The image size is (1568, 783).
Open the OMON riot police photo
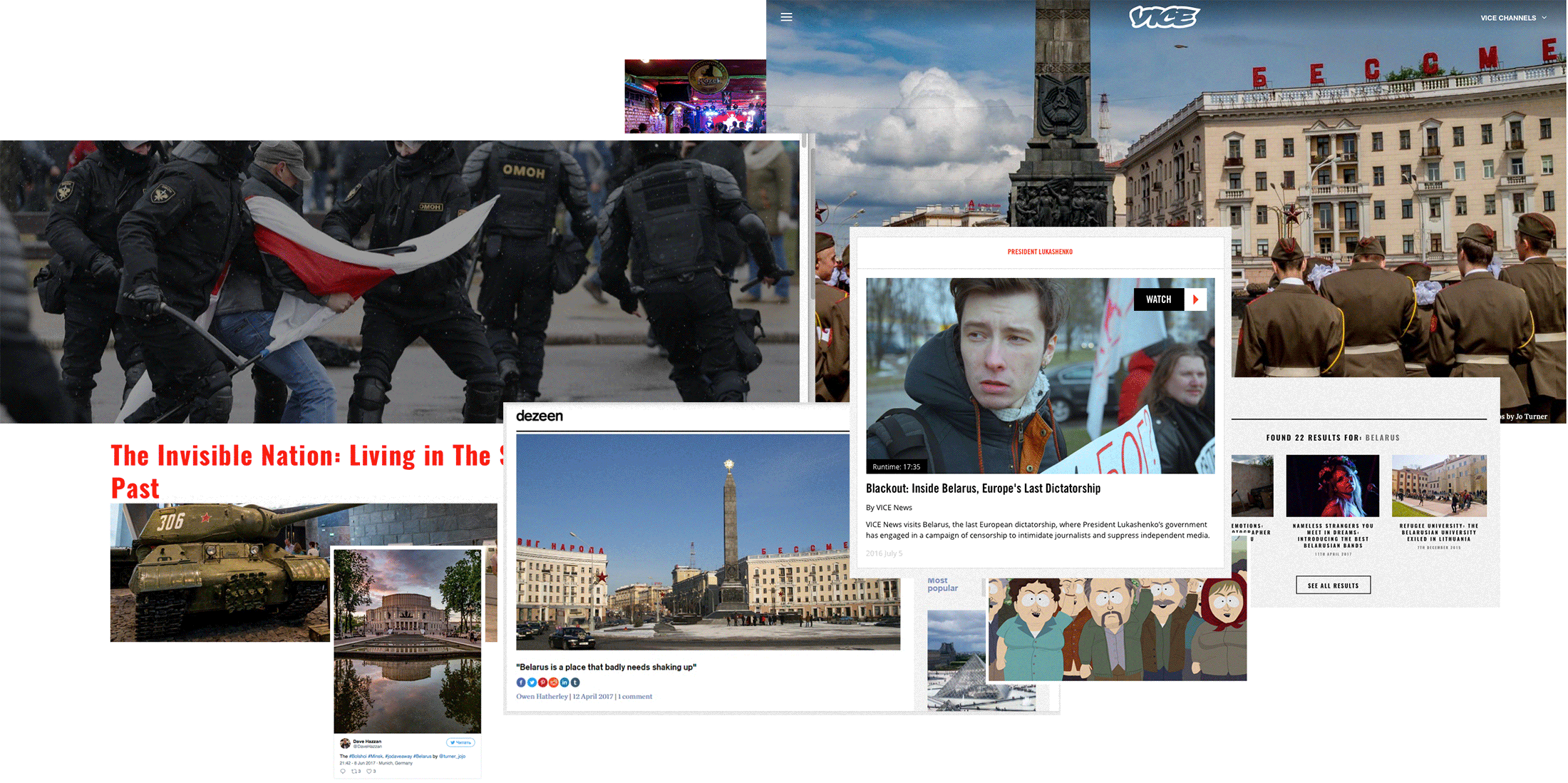click(399, 282)
